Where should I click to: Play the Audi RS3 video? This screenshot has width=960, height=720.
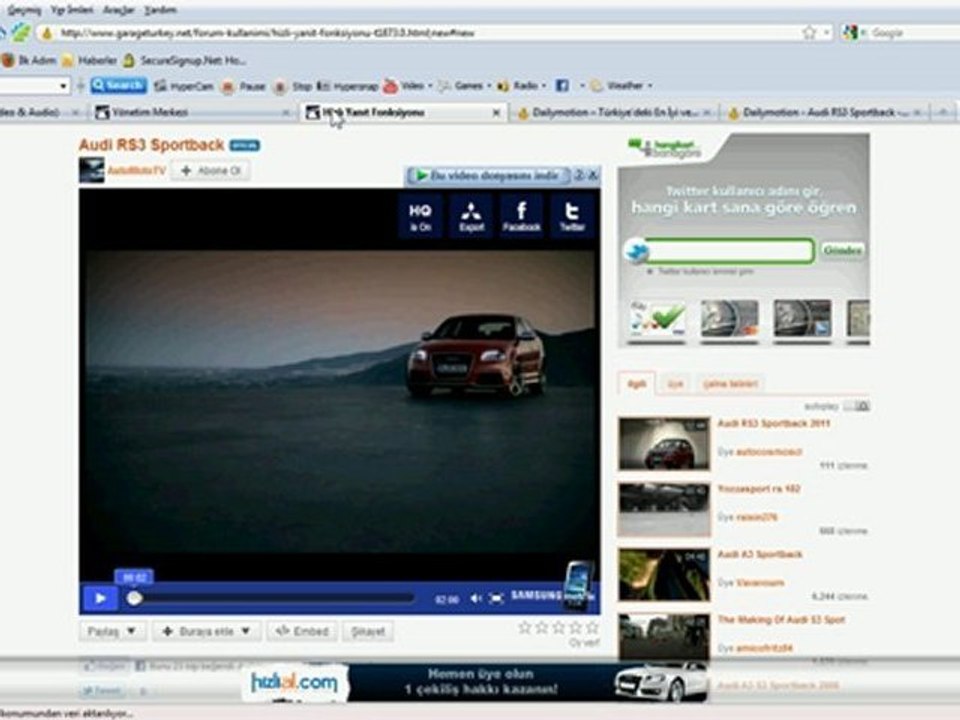100,598
